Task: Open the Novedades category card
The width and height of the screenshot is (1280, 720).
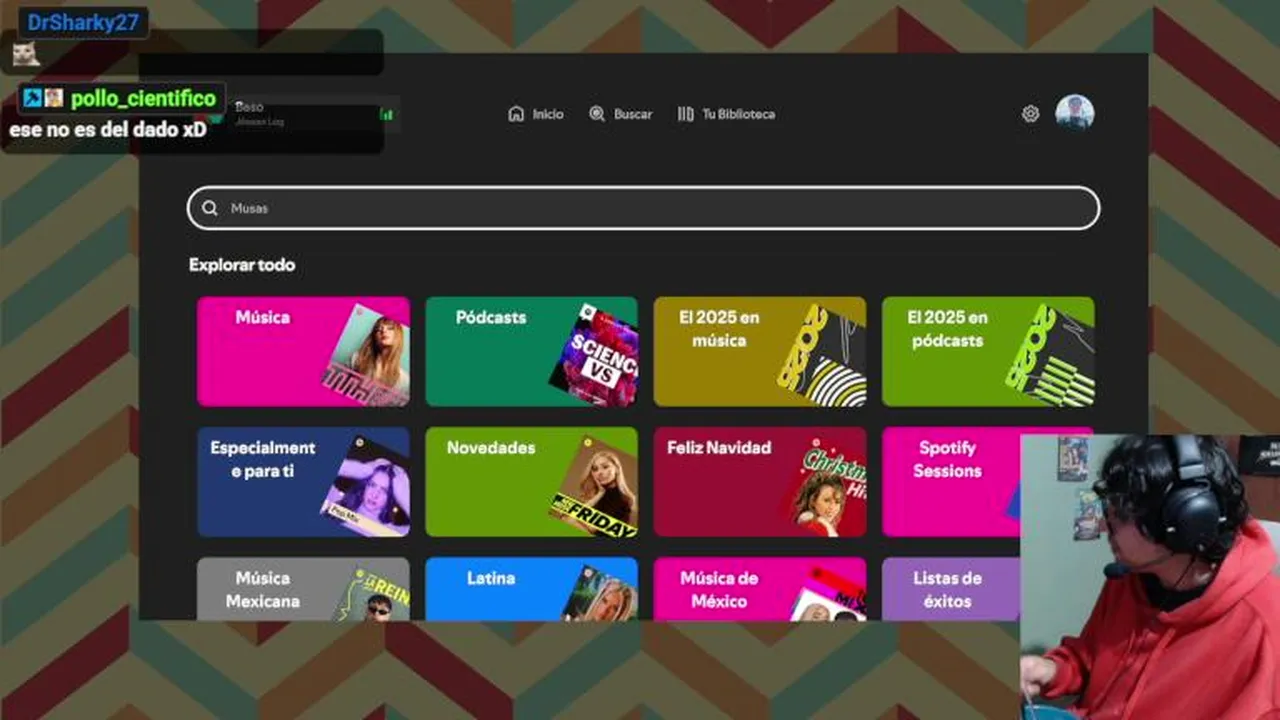Action: click(532, 482)
